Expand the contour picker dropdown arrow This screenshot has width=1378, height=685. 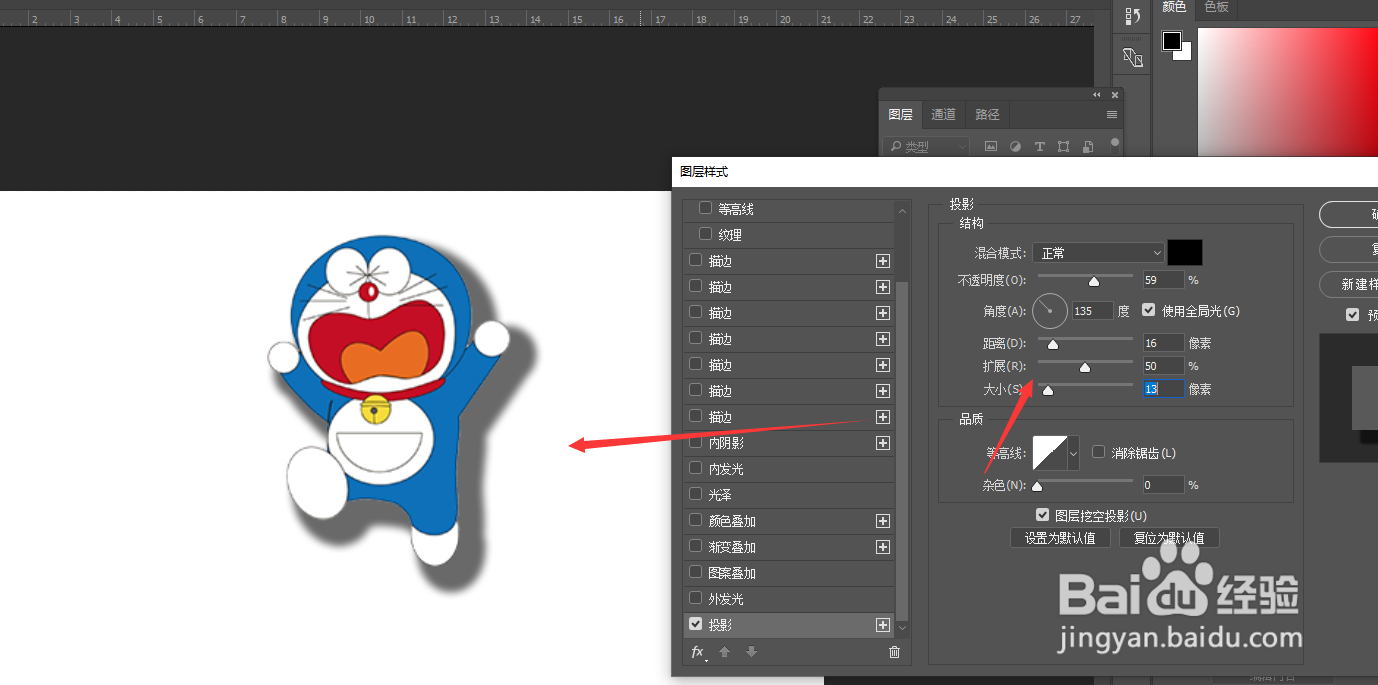[1074, 454]
